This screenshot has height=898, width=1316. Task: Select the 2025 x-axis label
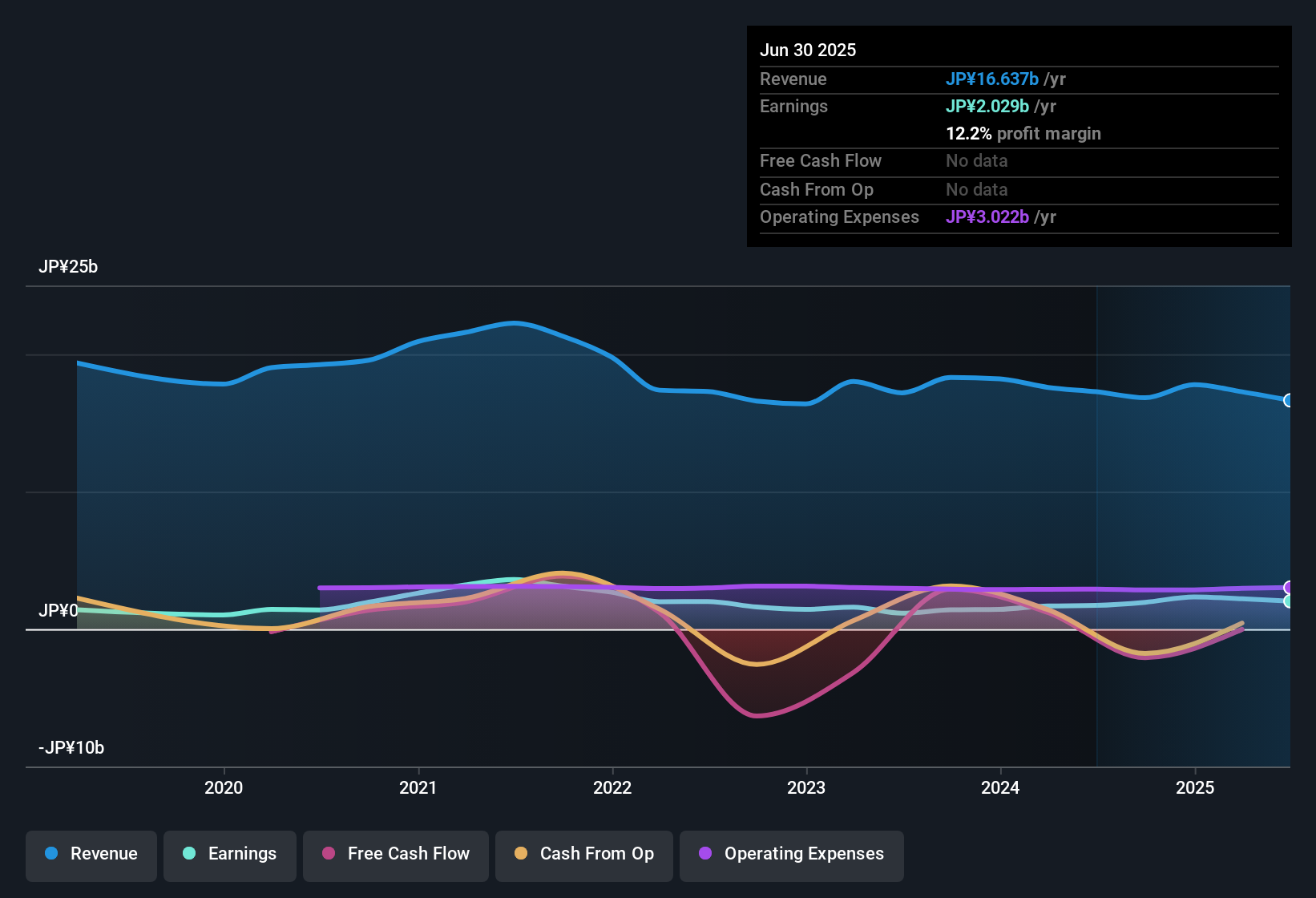click(x=1195, y=787)
